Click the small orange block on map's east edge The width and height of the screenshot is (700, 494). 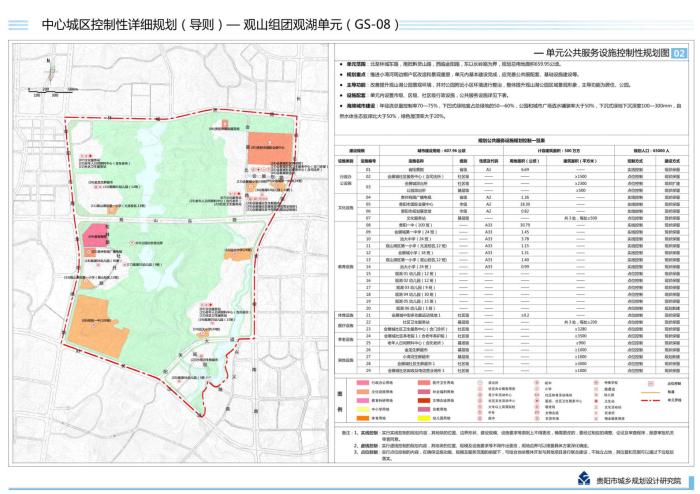238,255
